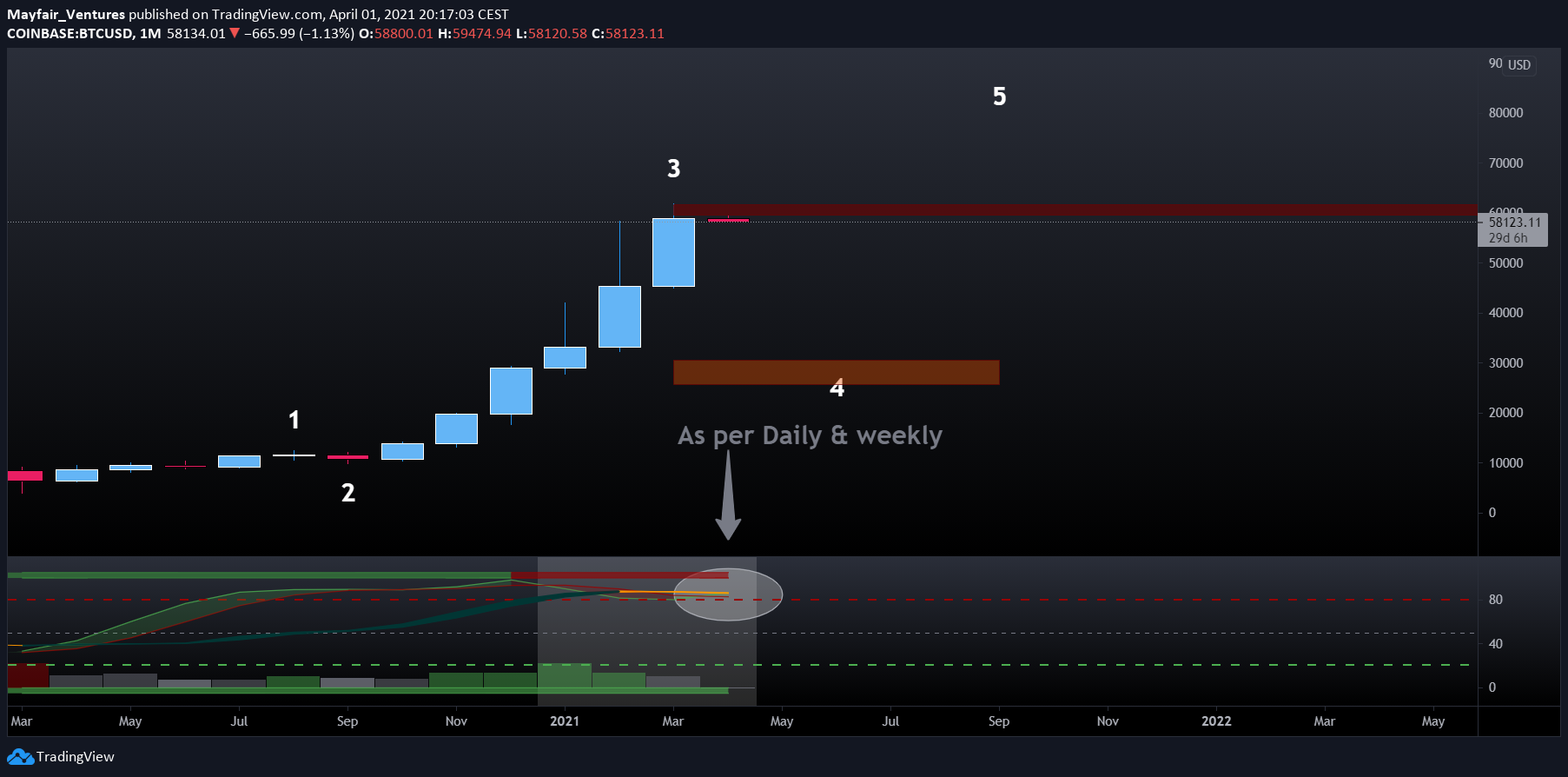This screenshot has height=777, width=1568.
Task: Click the indicator axis label 80
Action: tap(1496, 600)
